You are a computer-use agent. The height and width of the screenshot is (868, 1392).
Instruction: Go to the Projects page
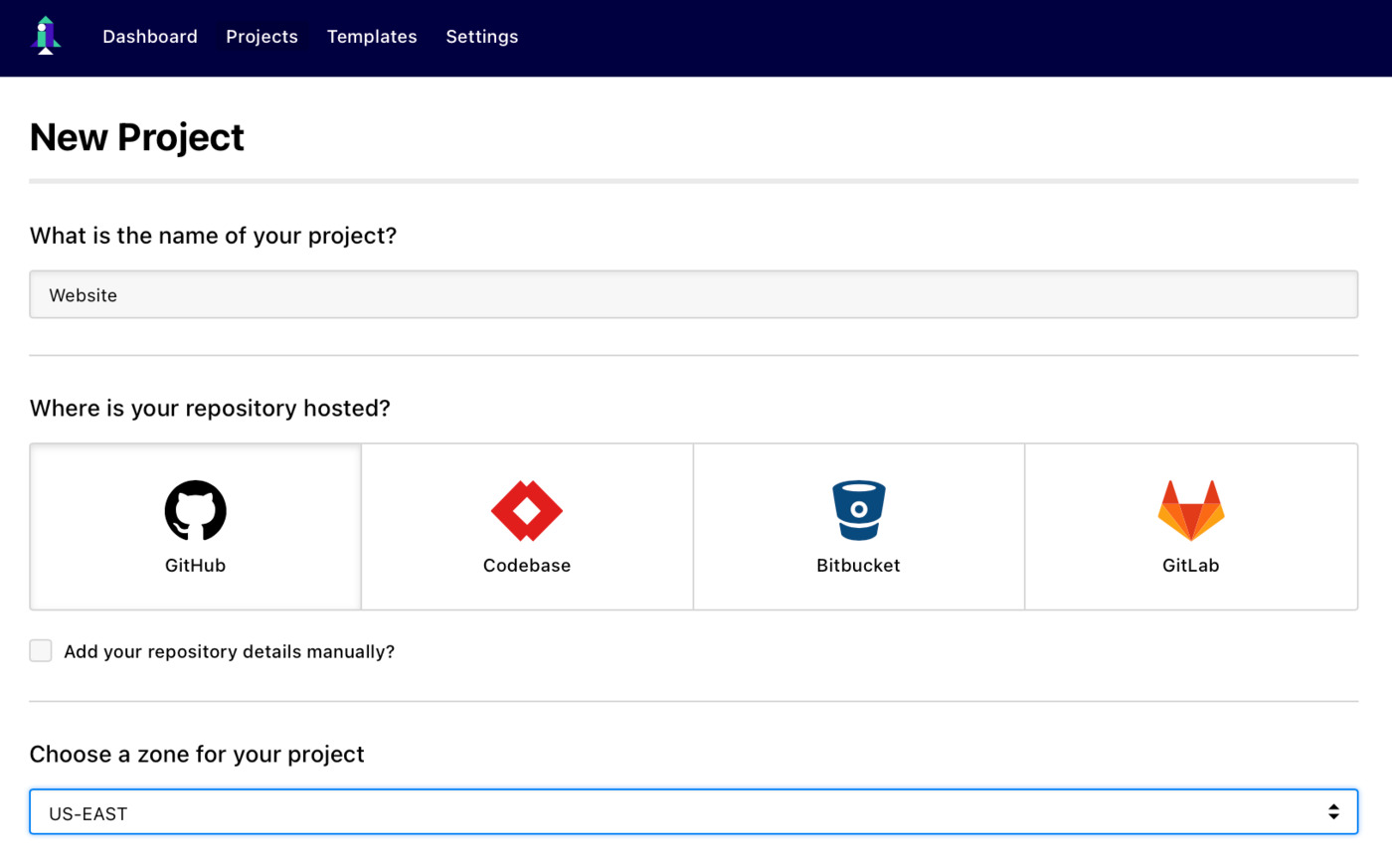[261, 37]
